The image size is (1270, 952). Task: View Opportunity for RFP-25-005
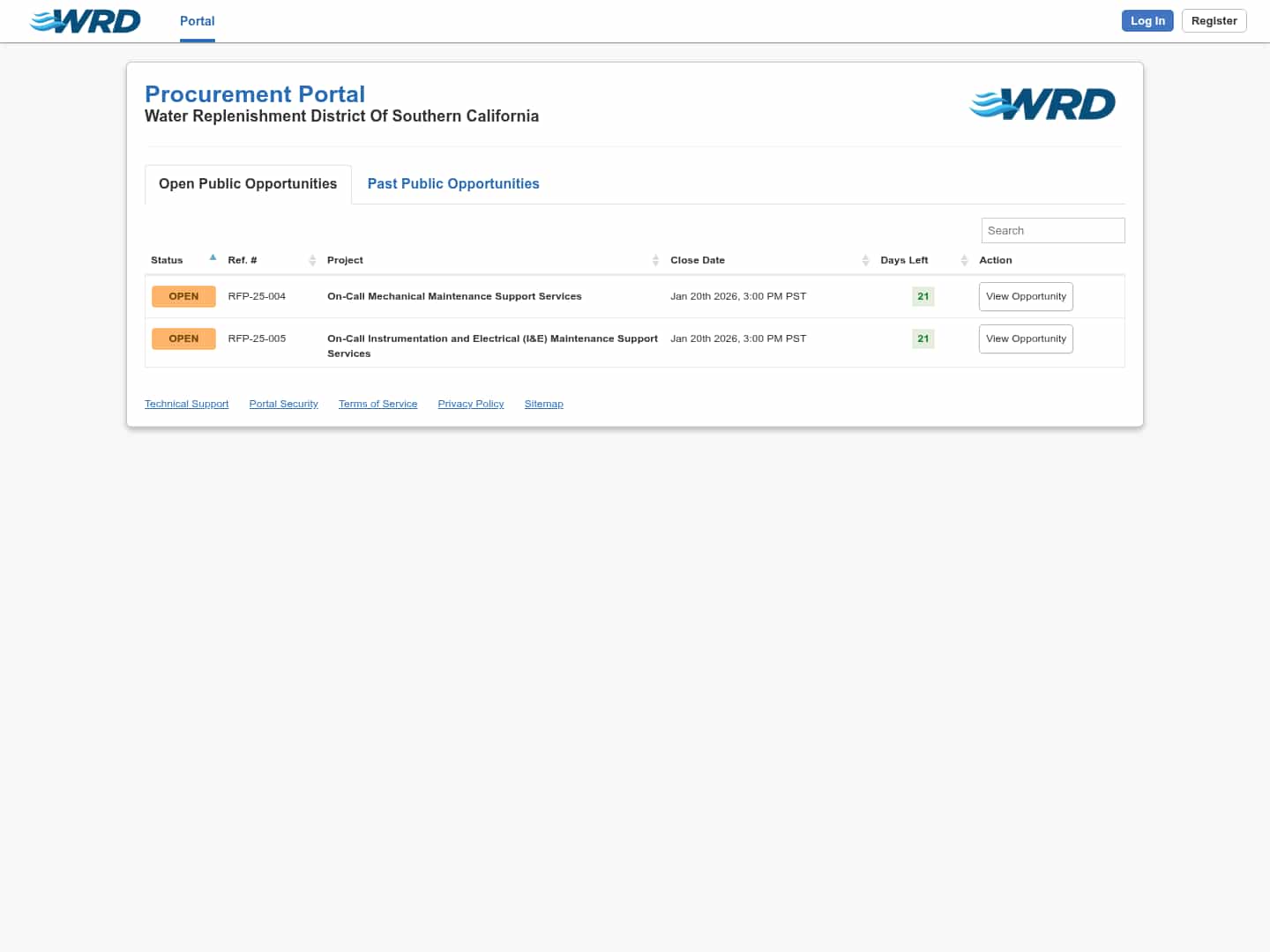pos(1026,339)
